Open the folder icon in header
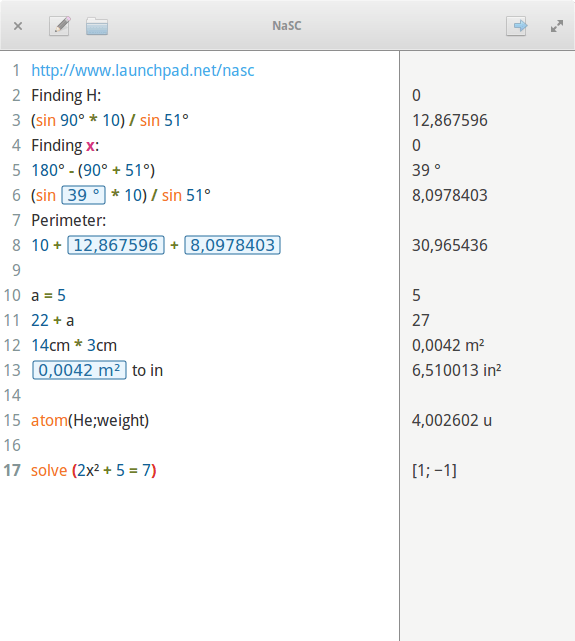This screenshot has height=641, width=575. coord(97,26)
